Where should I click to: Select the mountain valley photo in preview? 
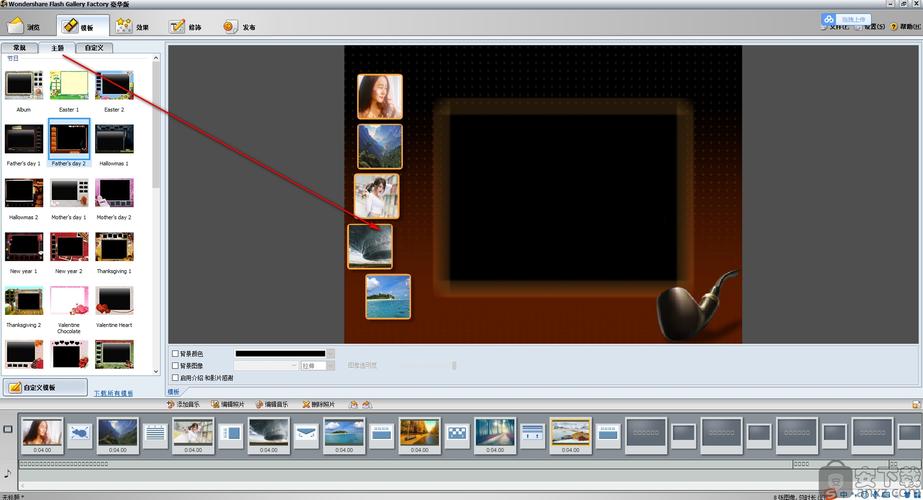pyautogui.click(x=380, y=147)
